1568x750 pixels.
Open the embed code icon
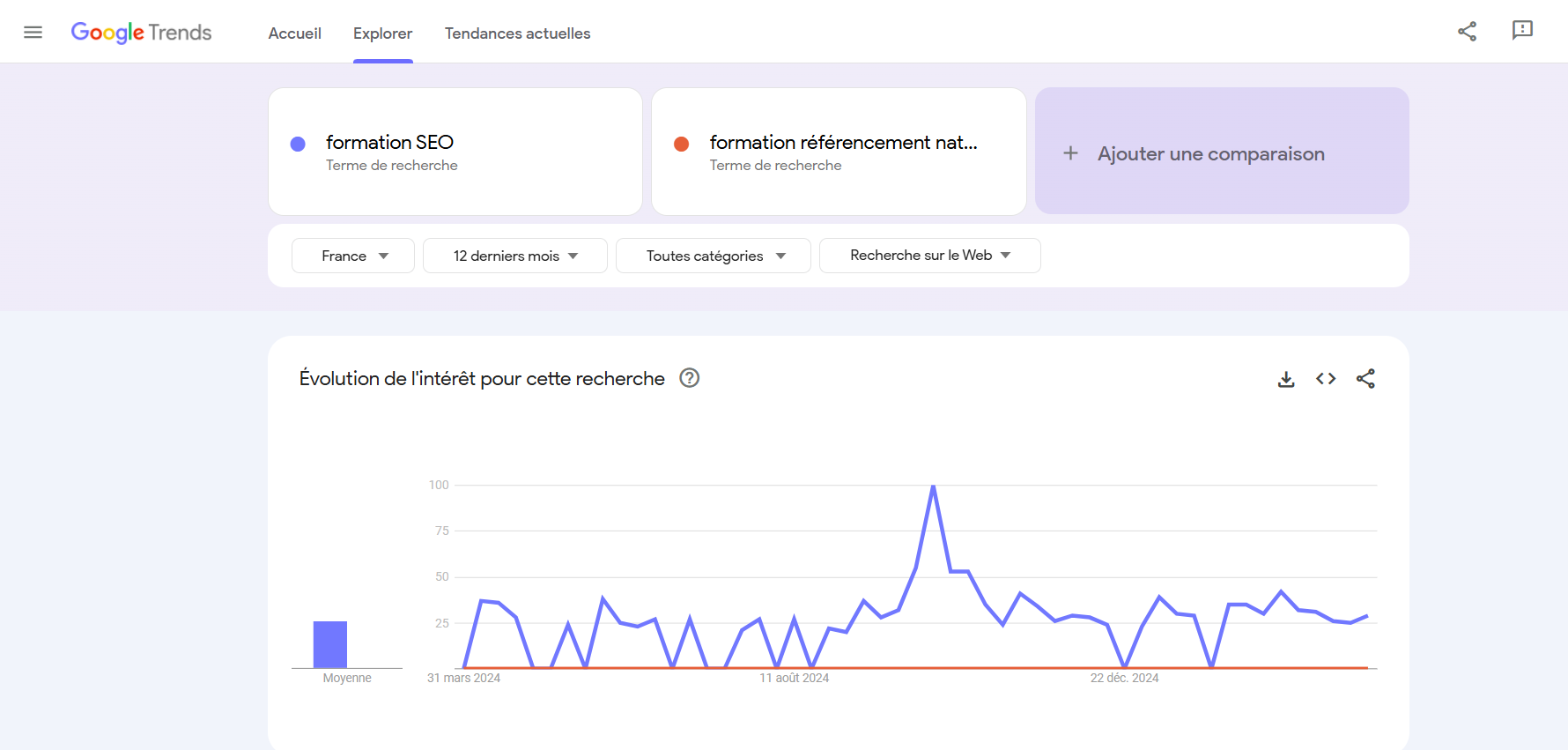1326,379
